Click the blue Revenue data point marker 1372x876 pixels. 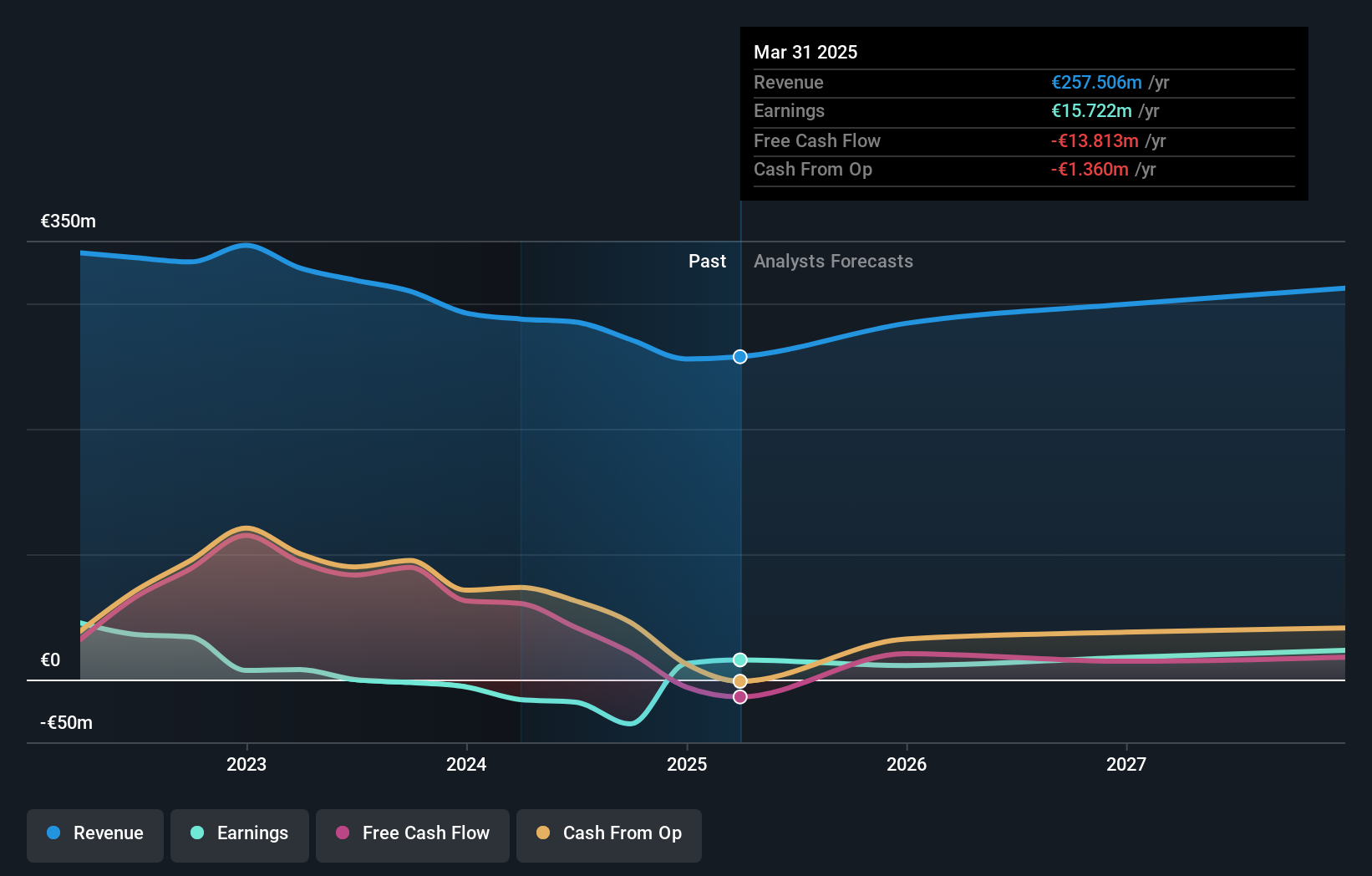740,357
